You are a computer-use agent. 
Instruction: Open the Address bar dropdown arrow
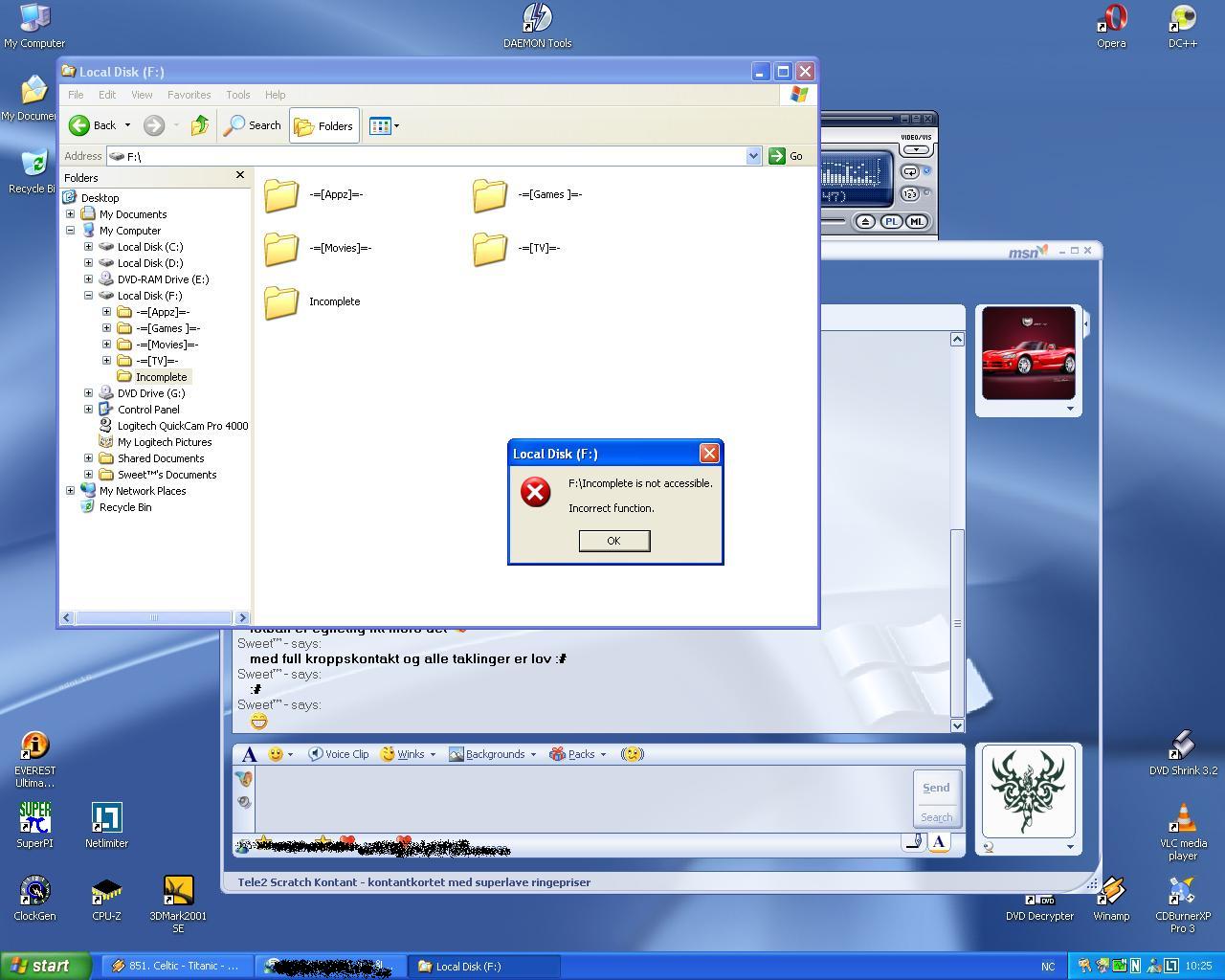tap(753, 156)
